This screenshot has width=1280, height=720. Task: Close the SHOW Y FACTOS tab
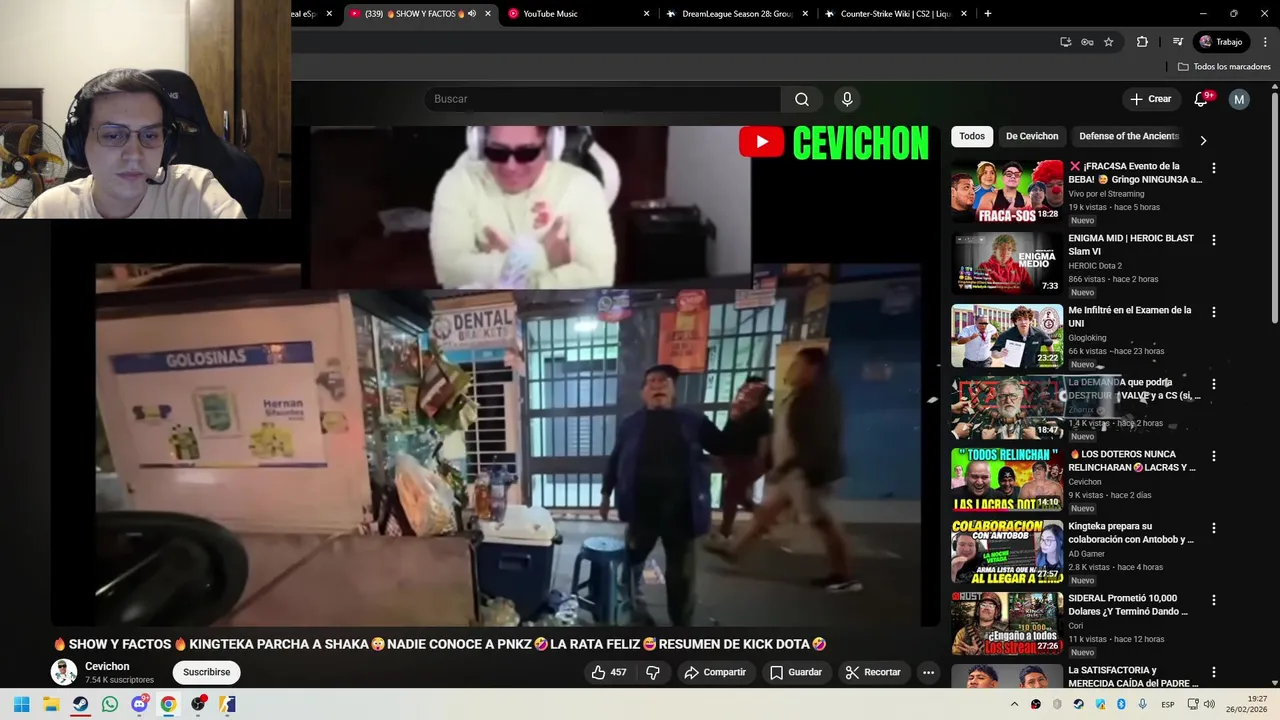point(488,14)
